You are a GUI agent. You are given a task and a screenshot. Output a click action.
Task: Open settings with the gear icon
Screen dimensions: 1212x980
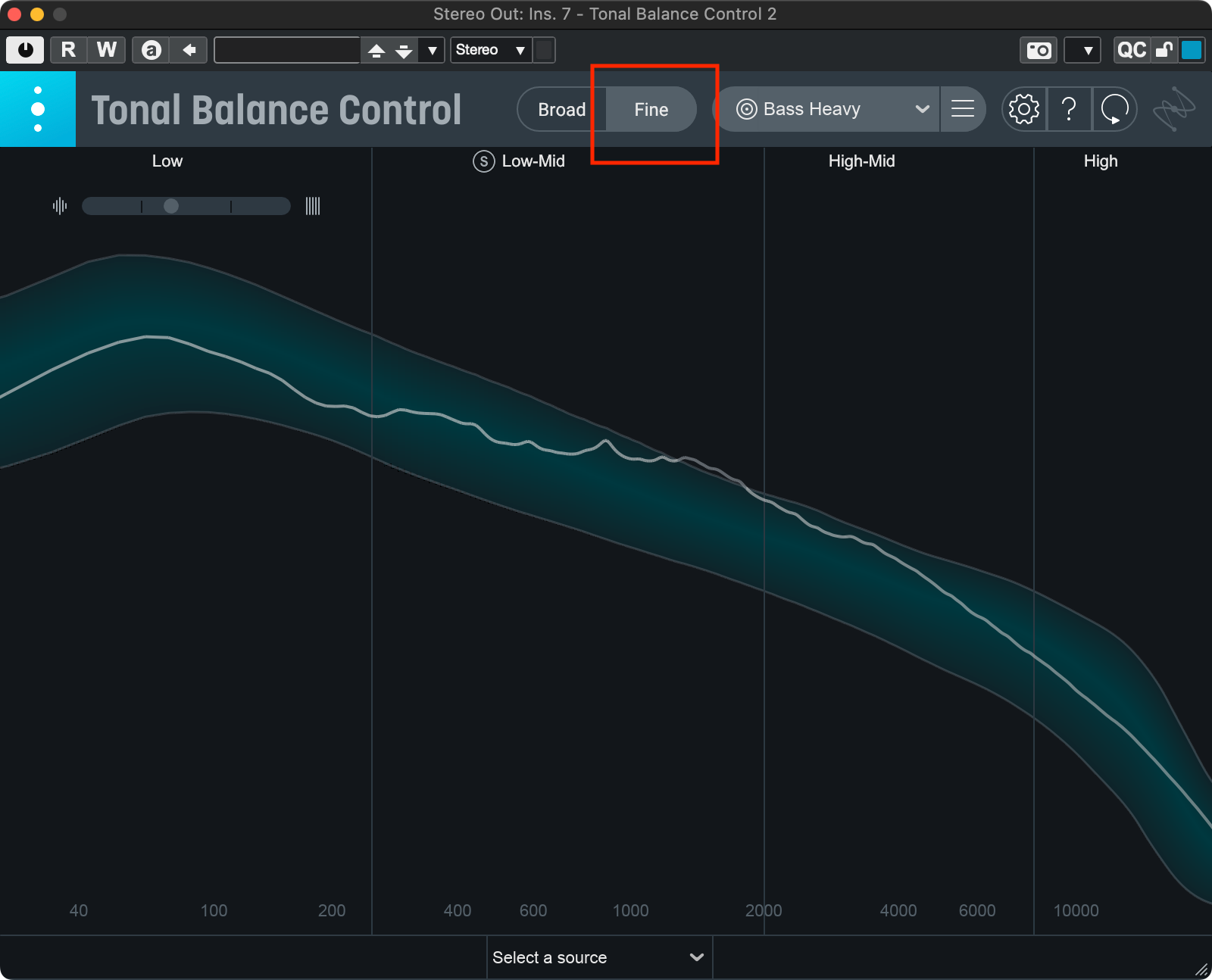(x=1024, y=109)
